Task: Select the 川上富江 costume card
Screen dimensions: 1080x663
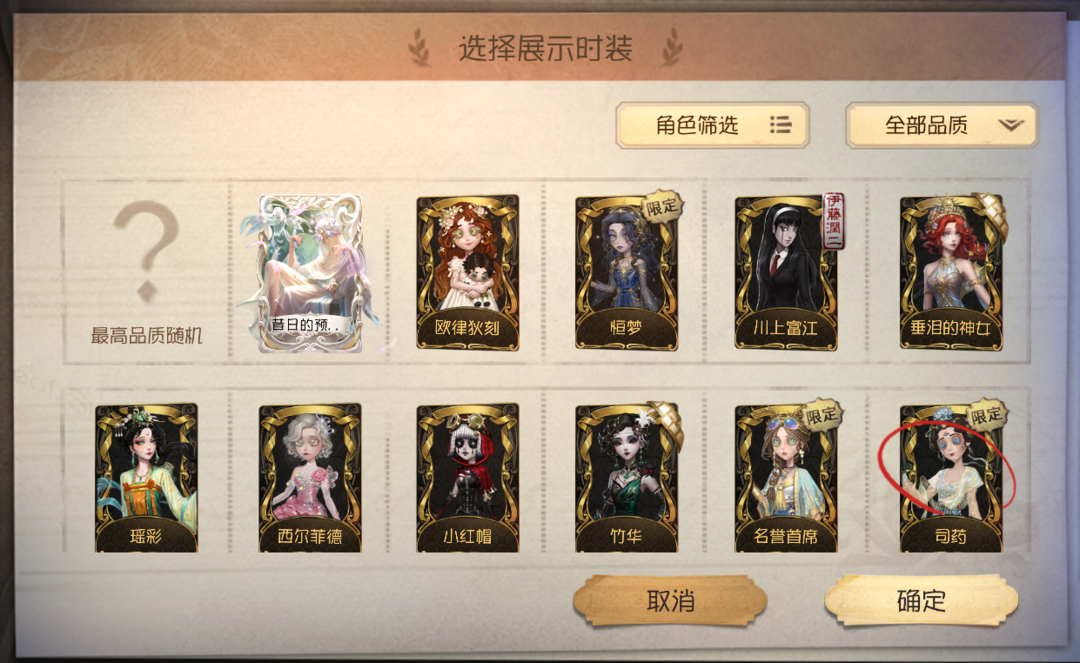Action: 786,272
